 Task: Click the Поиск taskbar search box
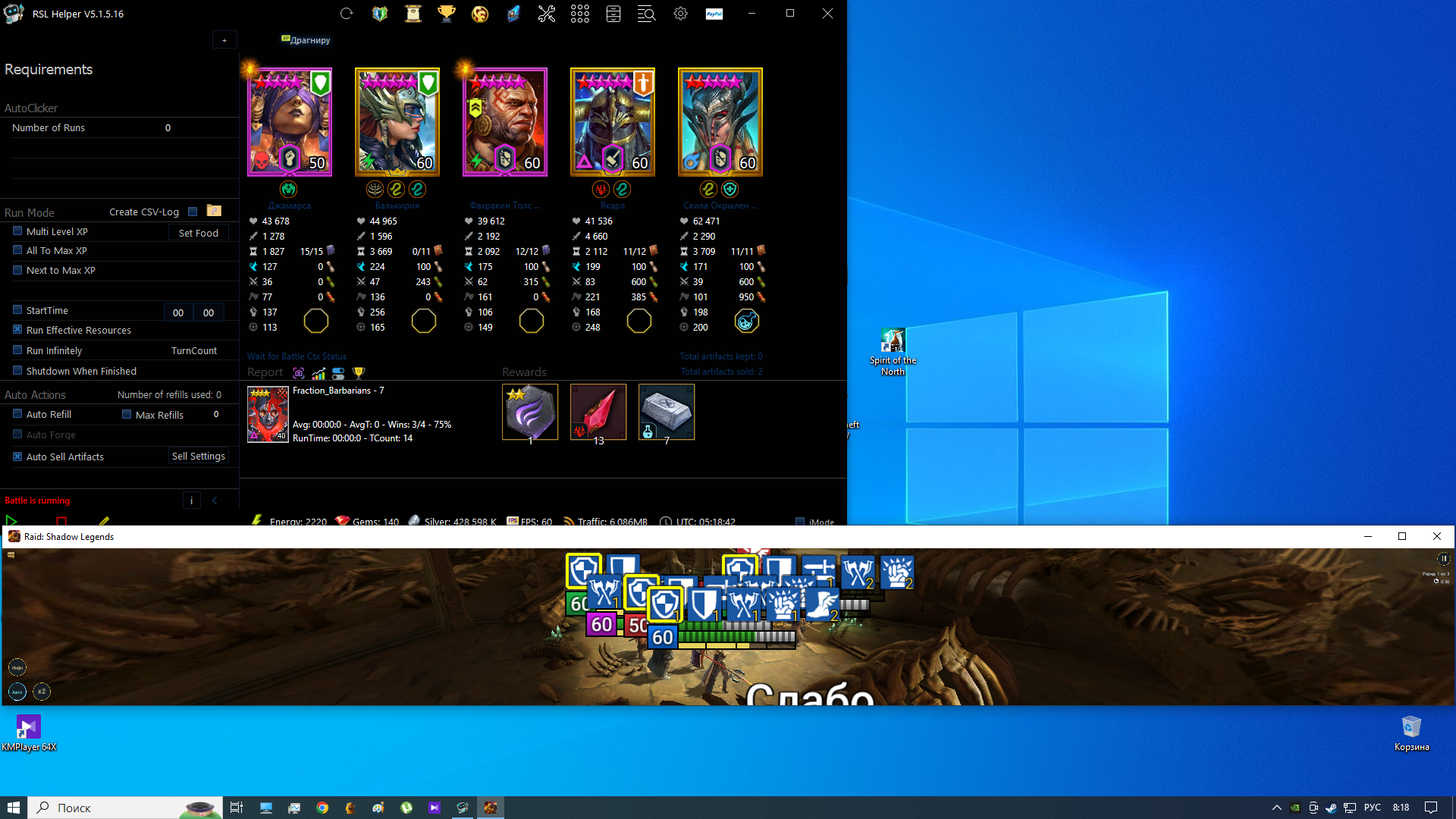coord(125,808)
